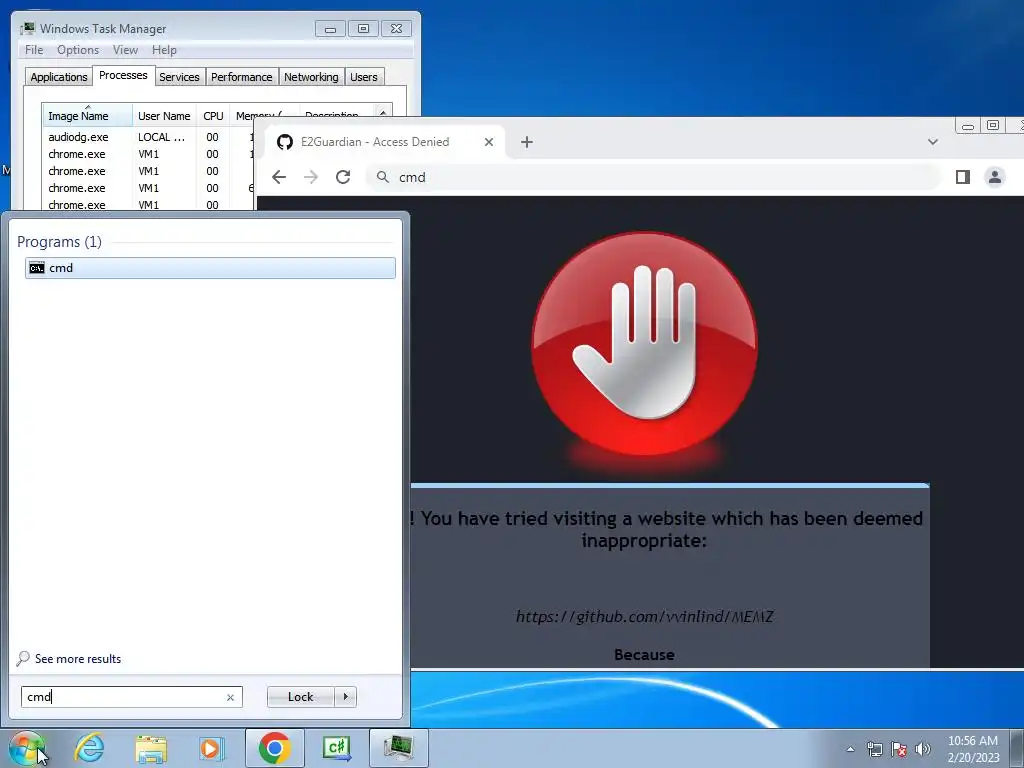Click the red stop hand image
This screenshot has width=1024, height=768.
(x=645, y=344)
